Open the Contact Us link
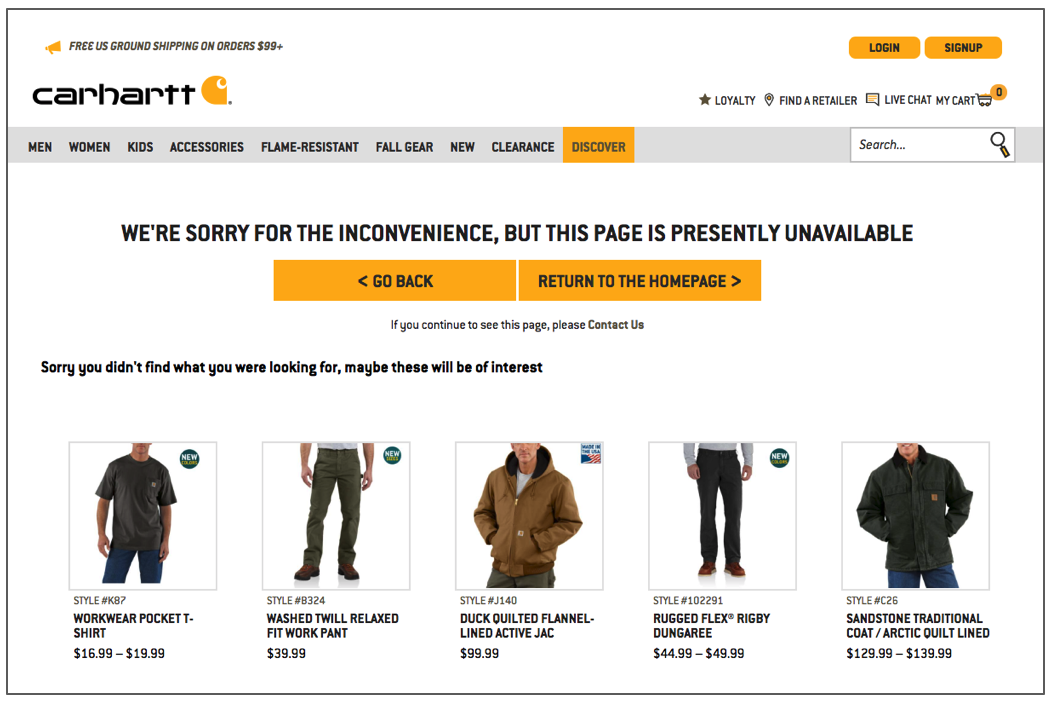This screenshot has width=1050, height=701. click(x=616, y=324)
